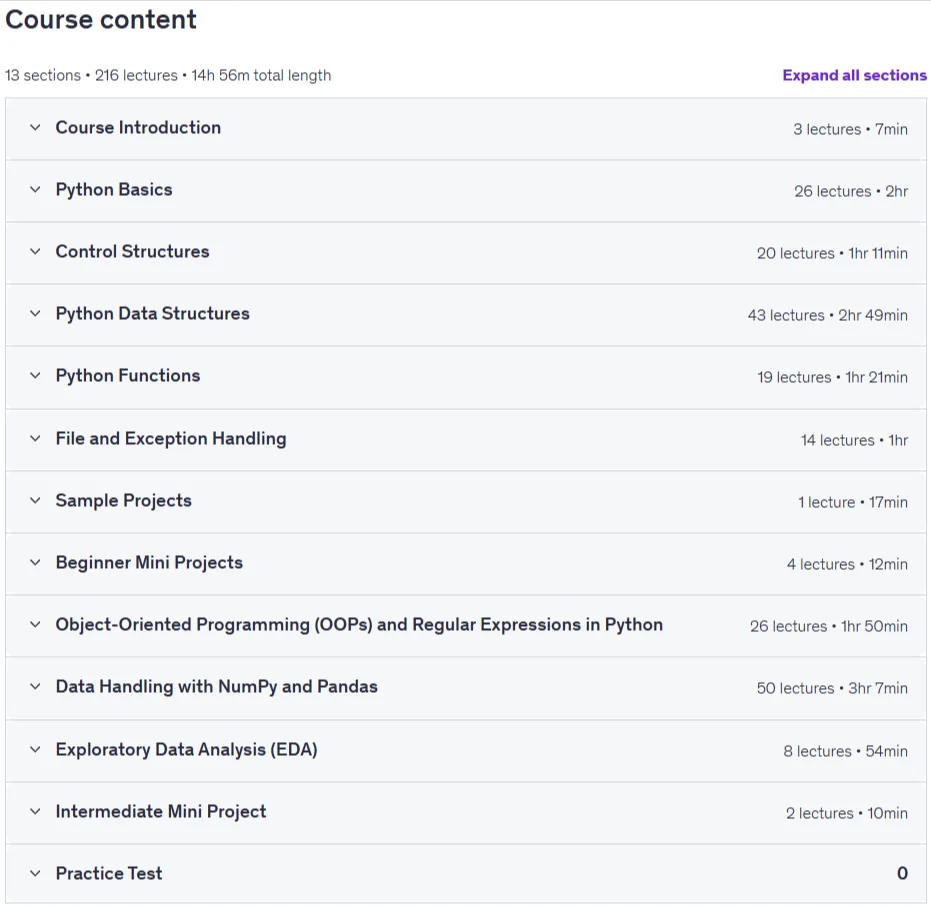This screenshot has height=907, width=931.
Task: Expand Exploratory Data Analysis chevron
Action: pos(35,750)
